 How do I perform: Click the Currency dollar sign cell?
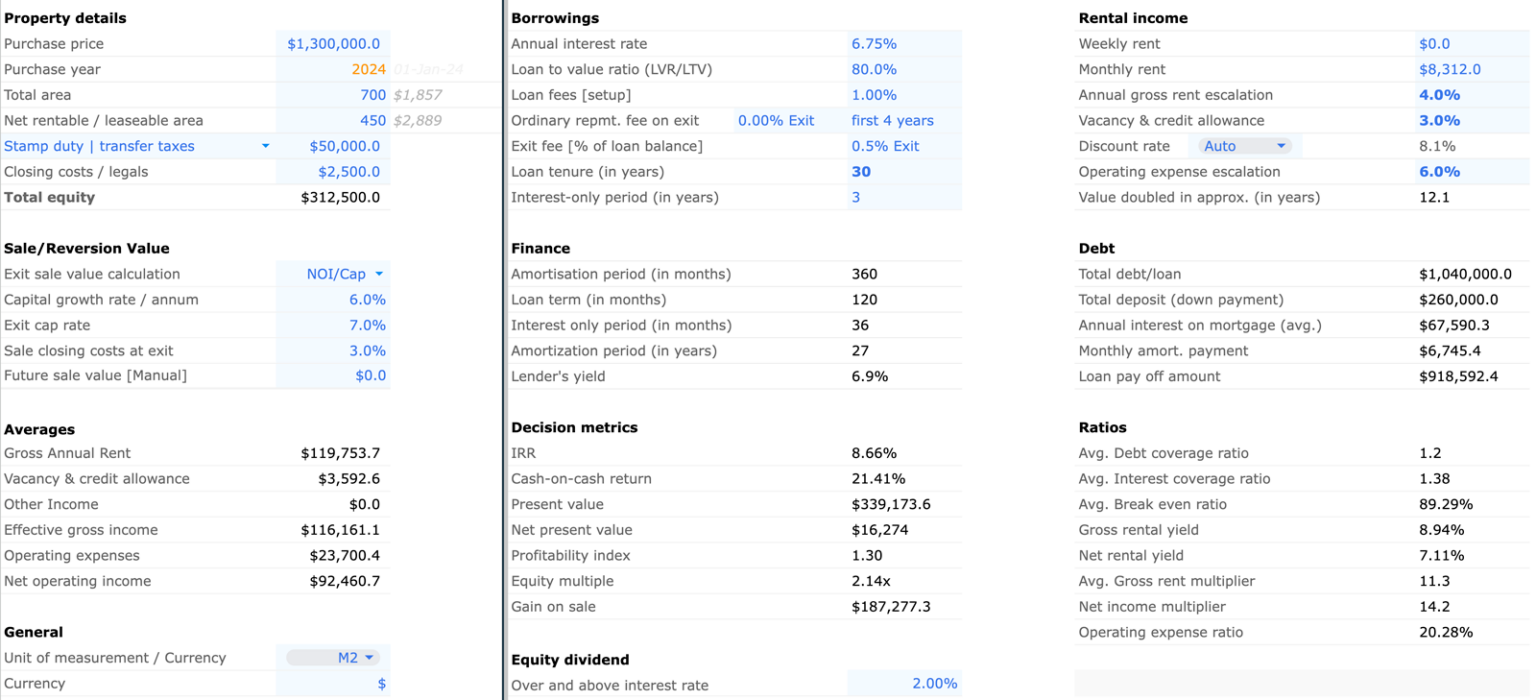tap(384, 683)
